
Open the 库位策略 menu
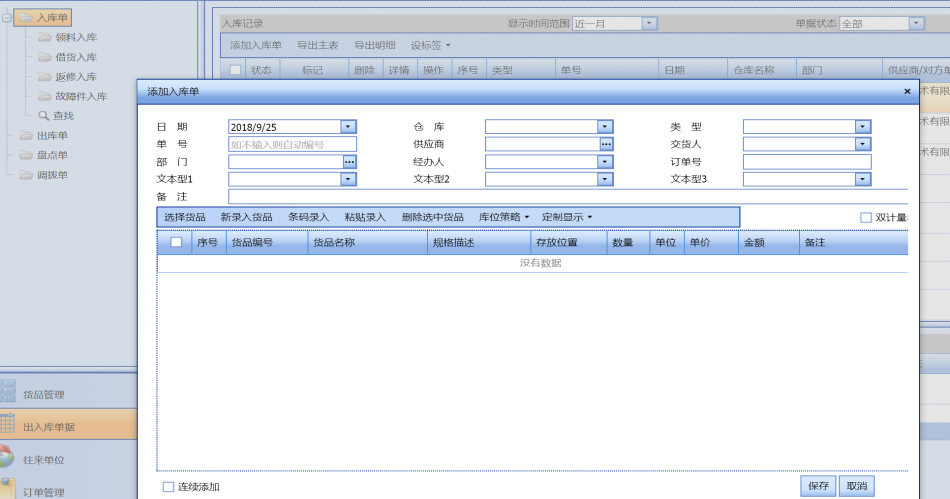tap(503, 217)
